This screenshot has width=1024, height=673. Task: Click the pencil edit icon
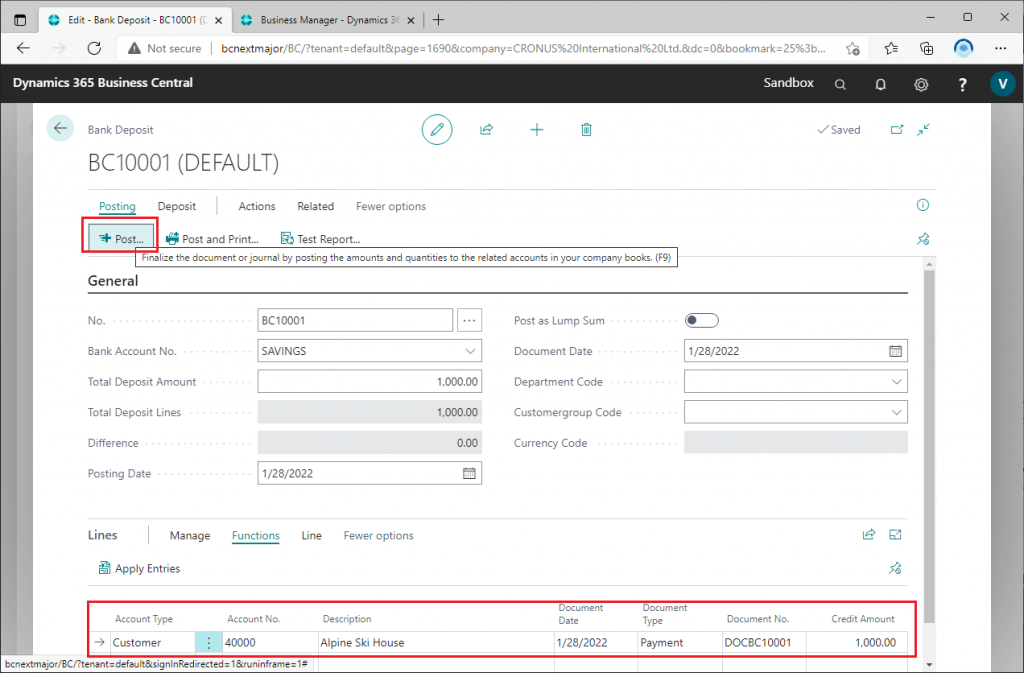click(437, 129)
